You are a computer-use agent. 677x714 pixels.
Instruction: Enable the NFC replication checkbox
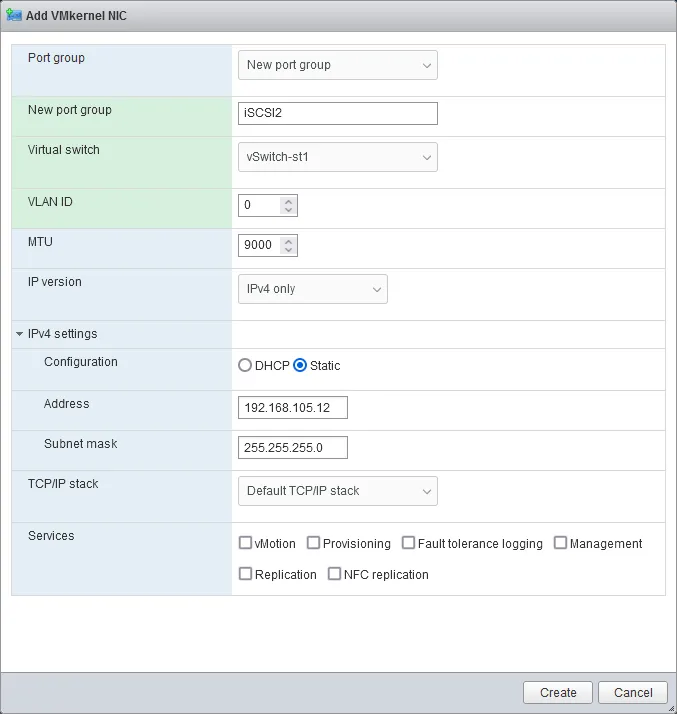click(x=334, y=574)
